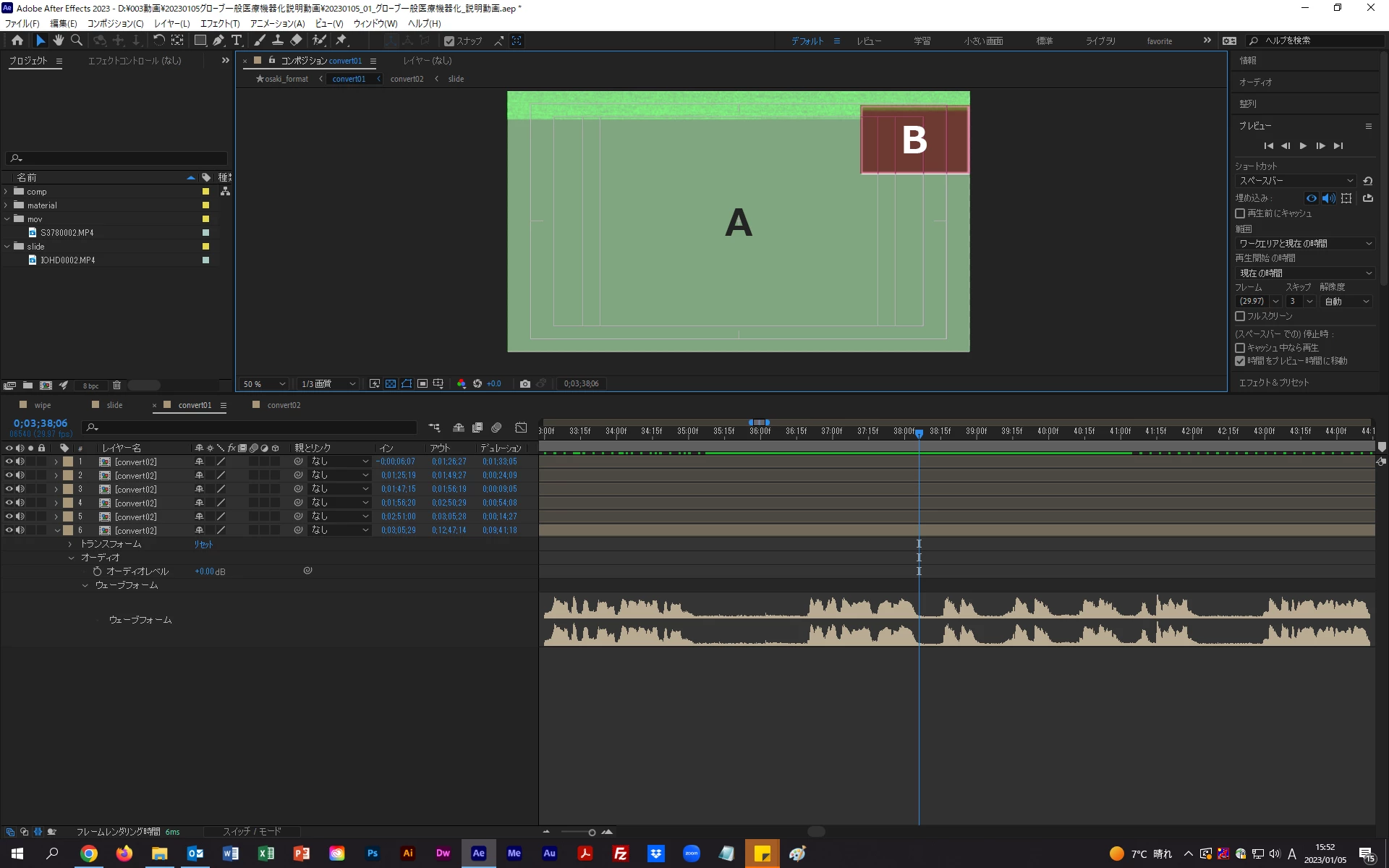Click the snapshot camera icon

(x=525, y=383)
